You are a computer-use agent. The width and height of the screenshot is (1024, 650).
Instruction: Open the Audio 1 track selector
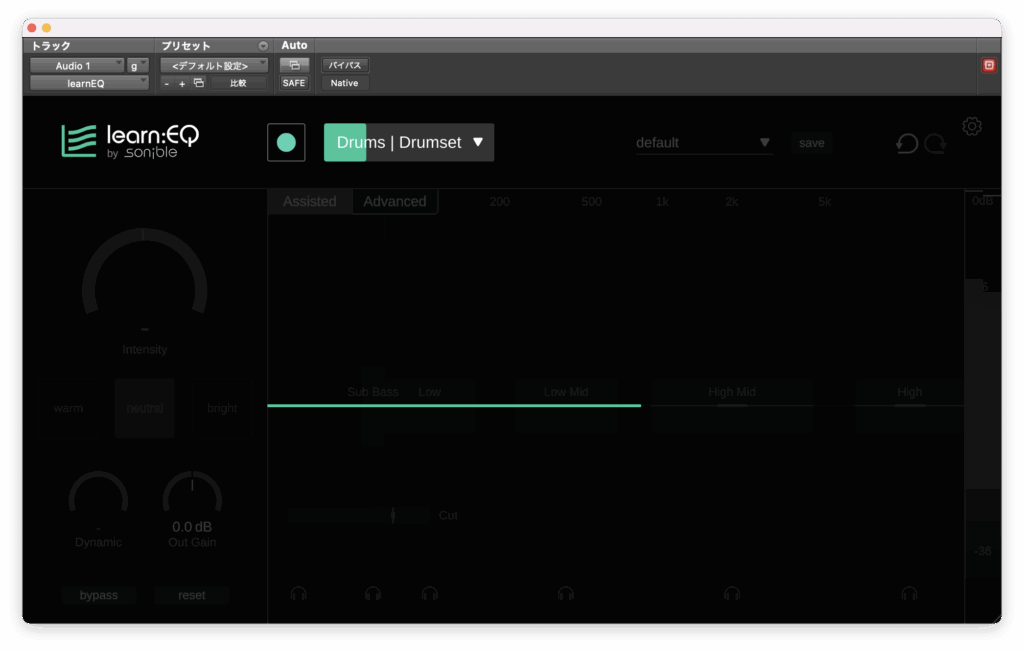77,65
